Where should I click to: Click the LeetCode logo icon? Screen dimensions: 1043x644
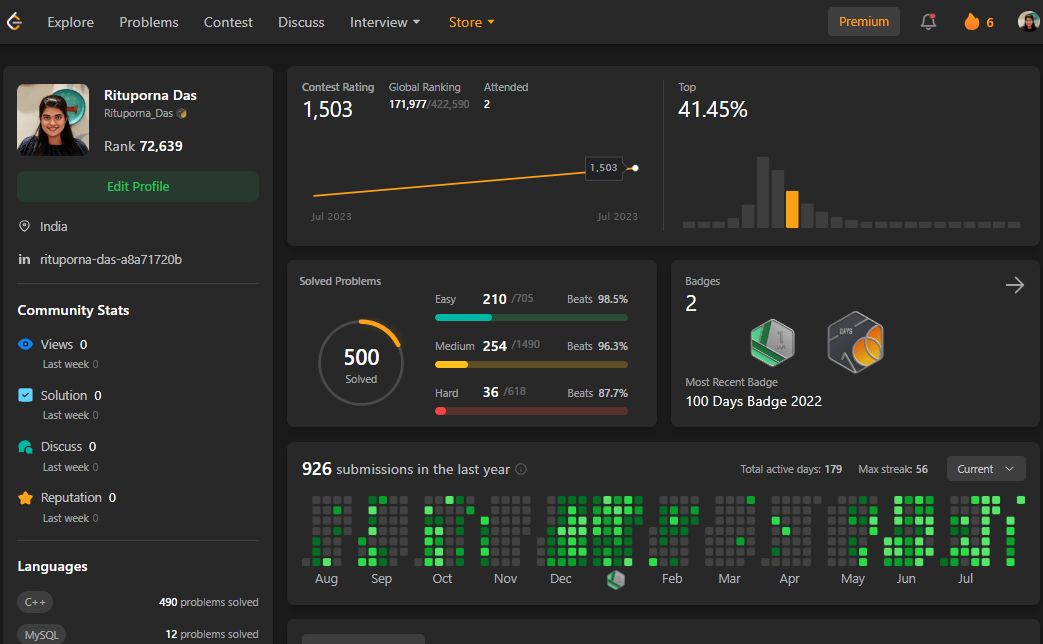(14, 22)
